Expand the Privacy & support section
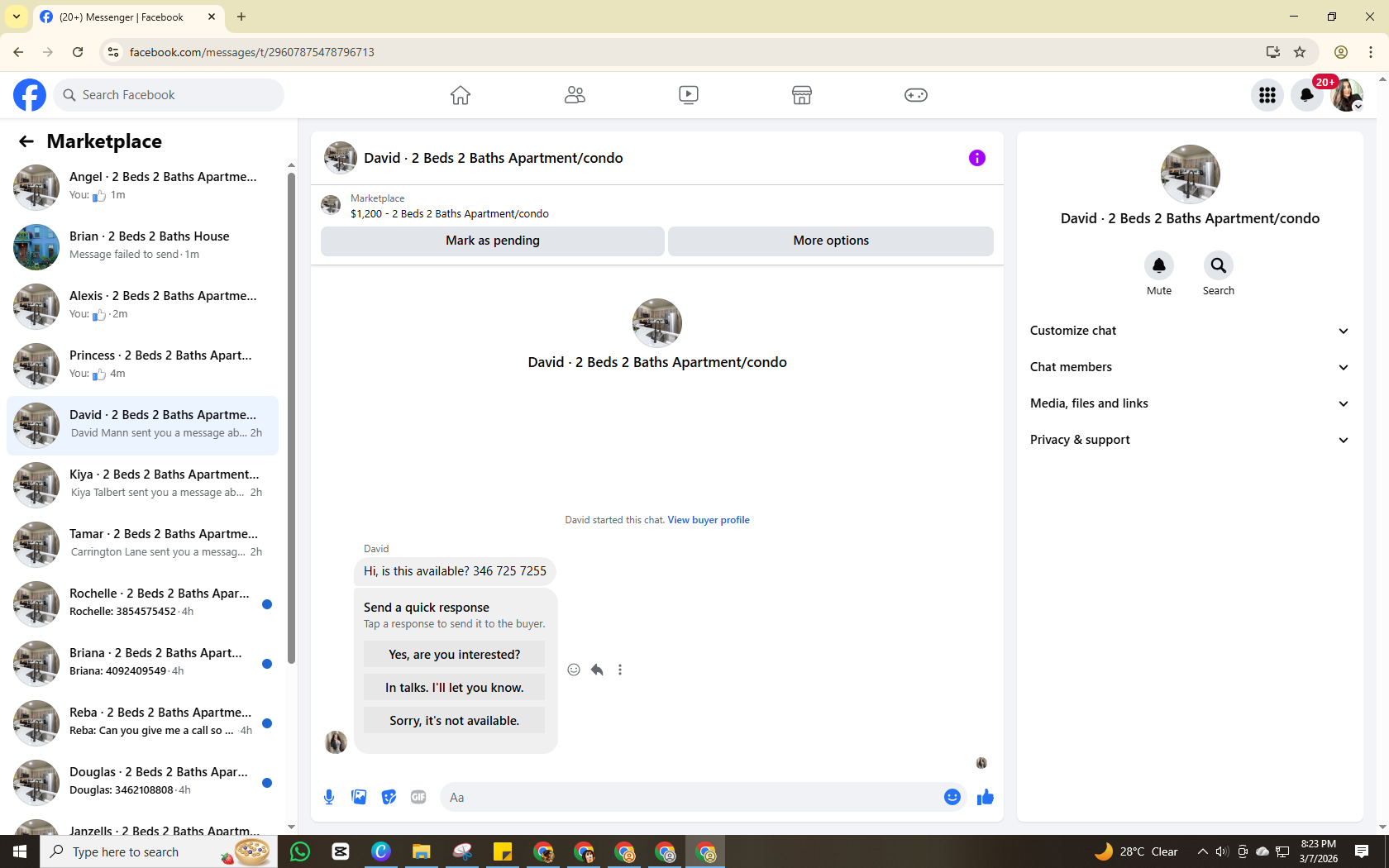Viewport: 1389px width, 868px height. coord(1190,440)
